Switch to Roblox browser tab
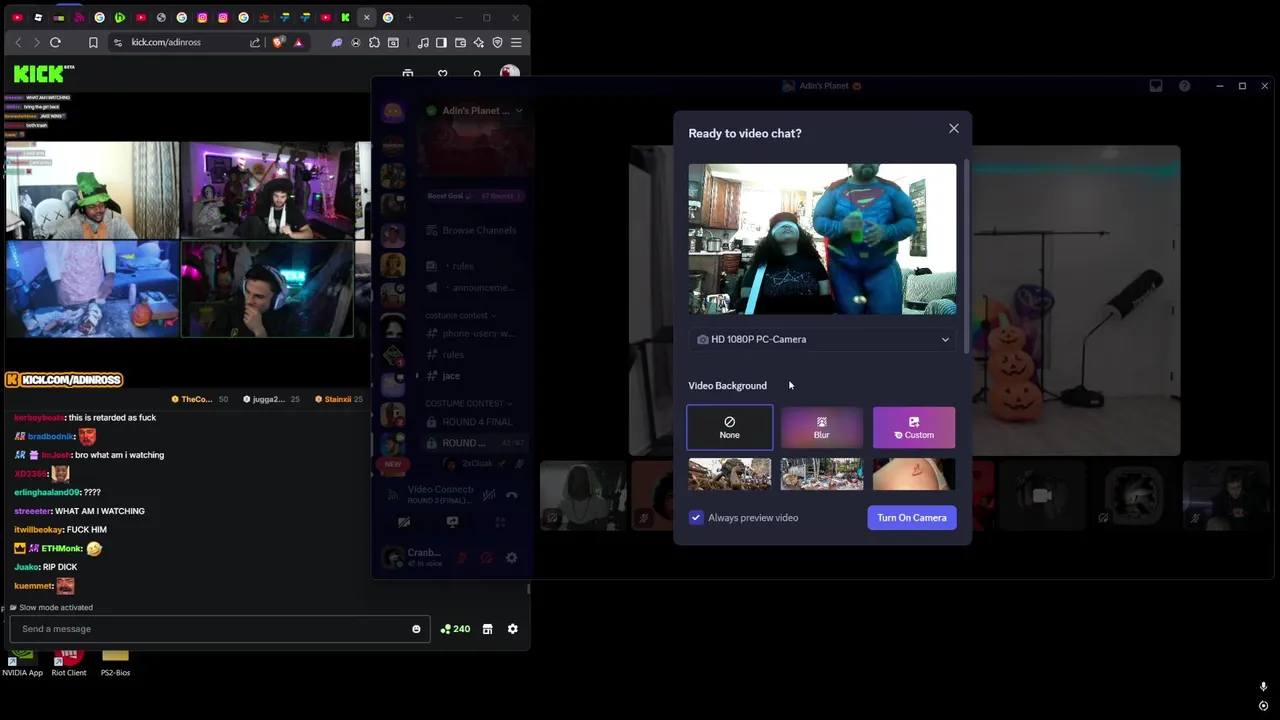Screen dimensions: 1280x720 point(38,17)
